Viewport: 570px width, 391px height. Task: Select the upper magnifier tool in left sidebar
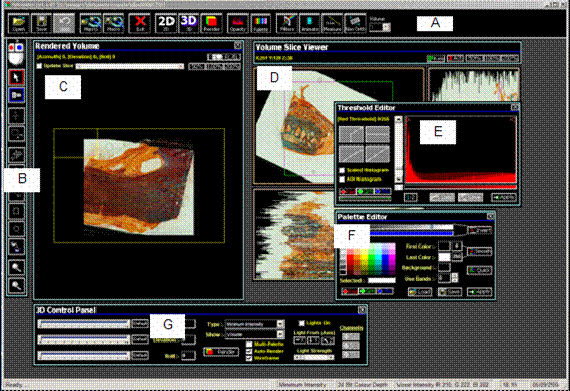click(x=16, y=267)
